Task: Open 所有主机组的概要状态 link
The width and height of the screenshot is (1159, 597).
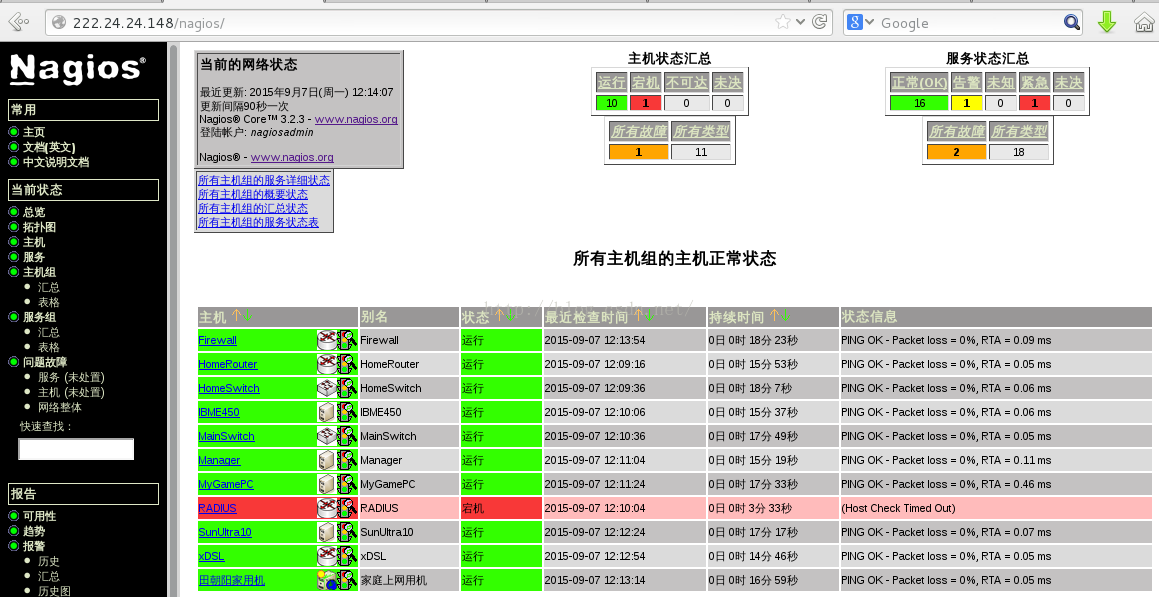Action: click(x=253, y=194)
